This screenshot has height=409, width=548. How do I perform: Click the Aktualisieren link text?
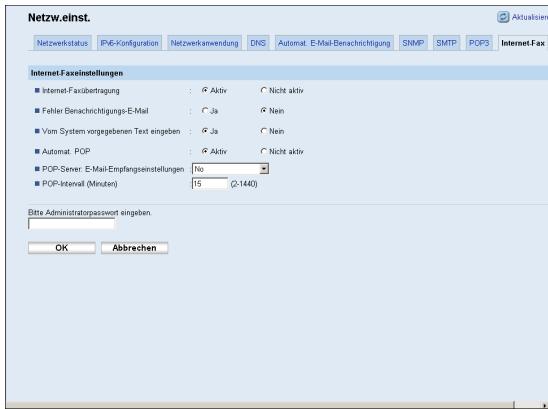coord(529,17)
